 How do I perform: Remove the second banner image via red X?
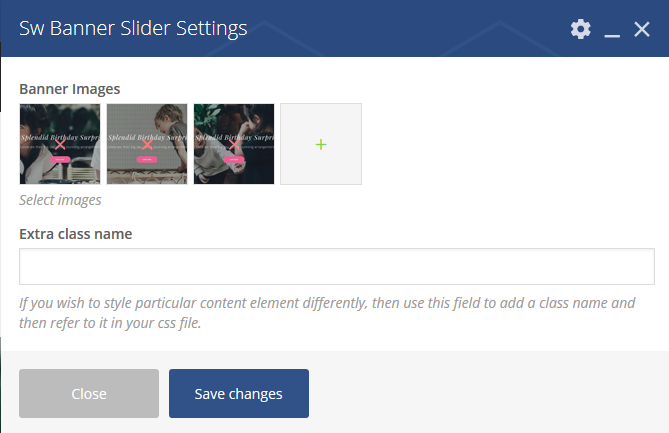tap(147, 144)
